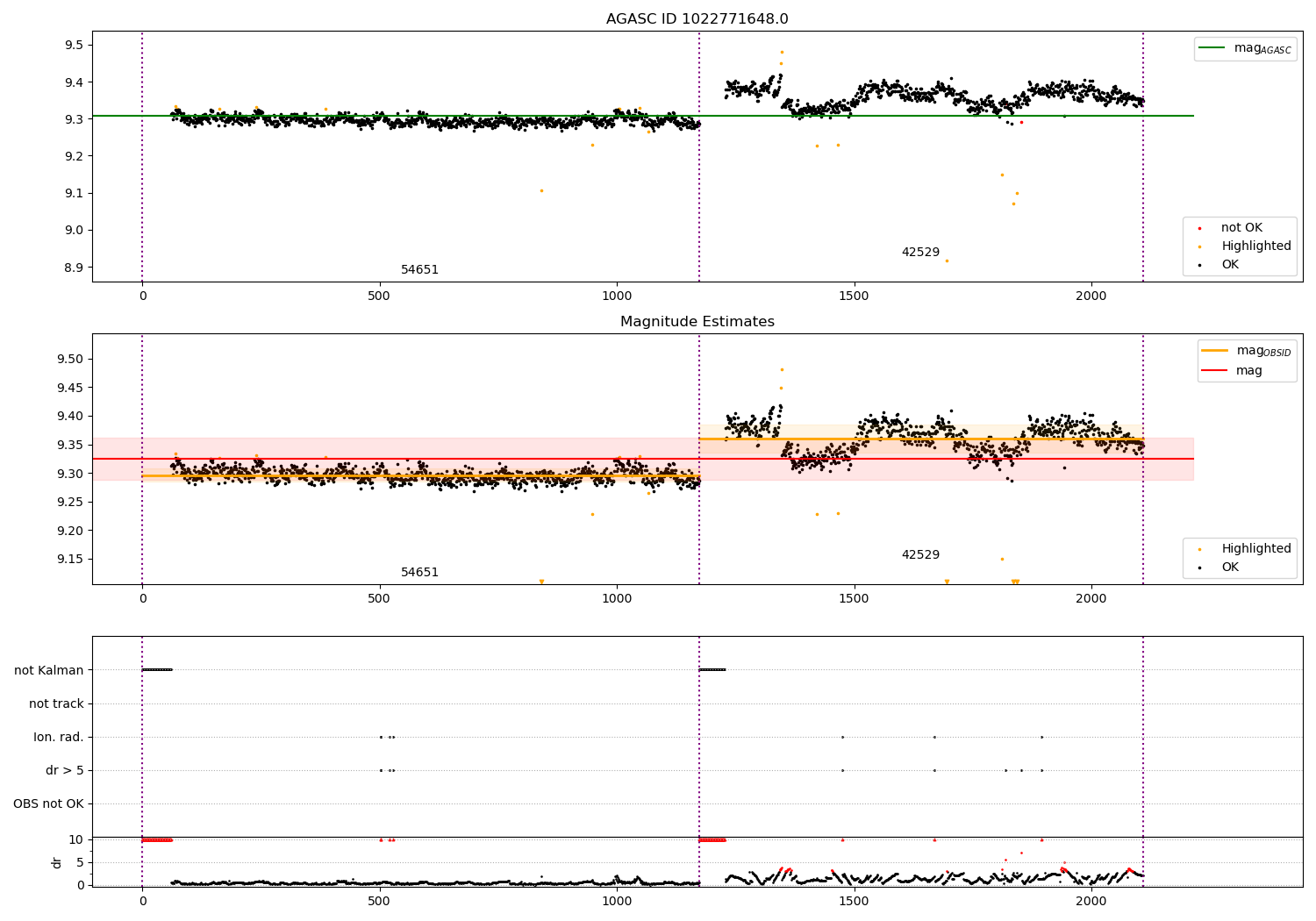The image size is (1316, 921).
Task: Click the red horizontal mag line in the middle plot
Action: click(643, 459)
